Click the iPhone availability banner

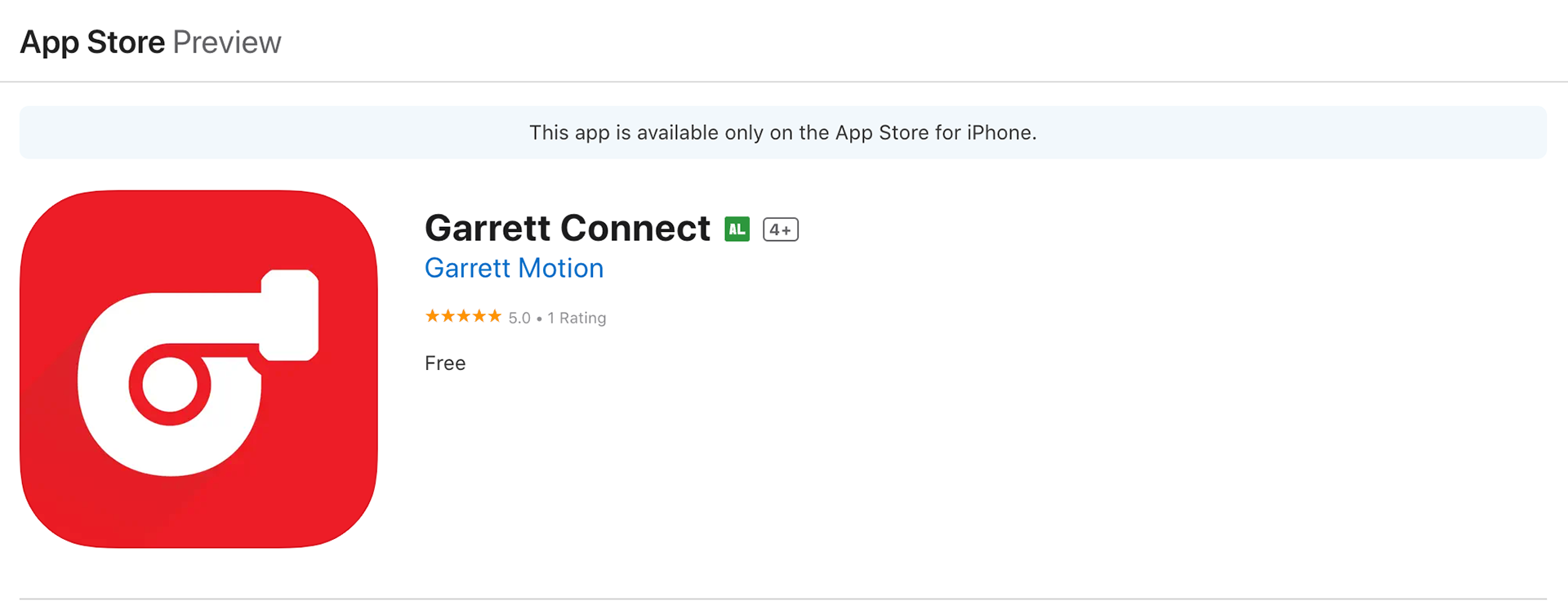(783, 132)
